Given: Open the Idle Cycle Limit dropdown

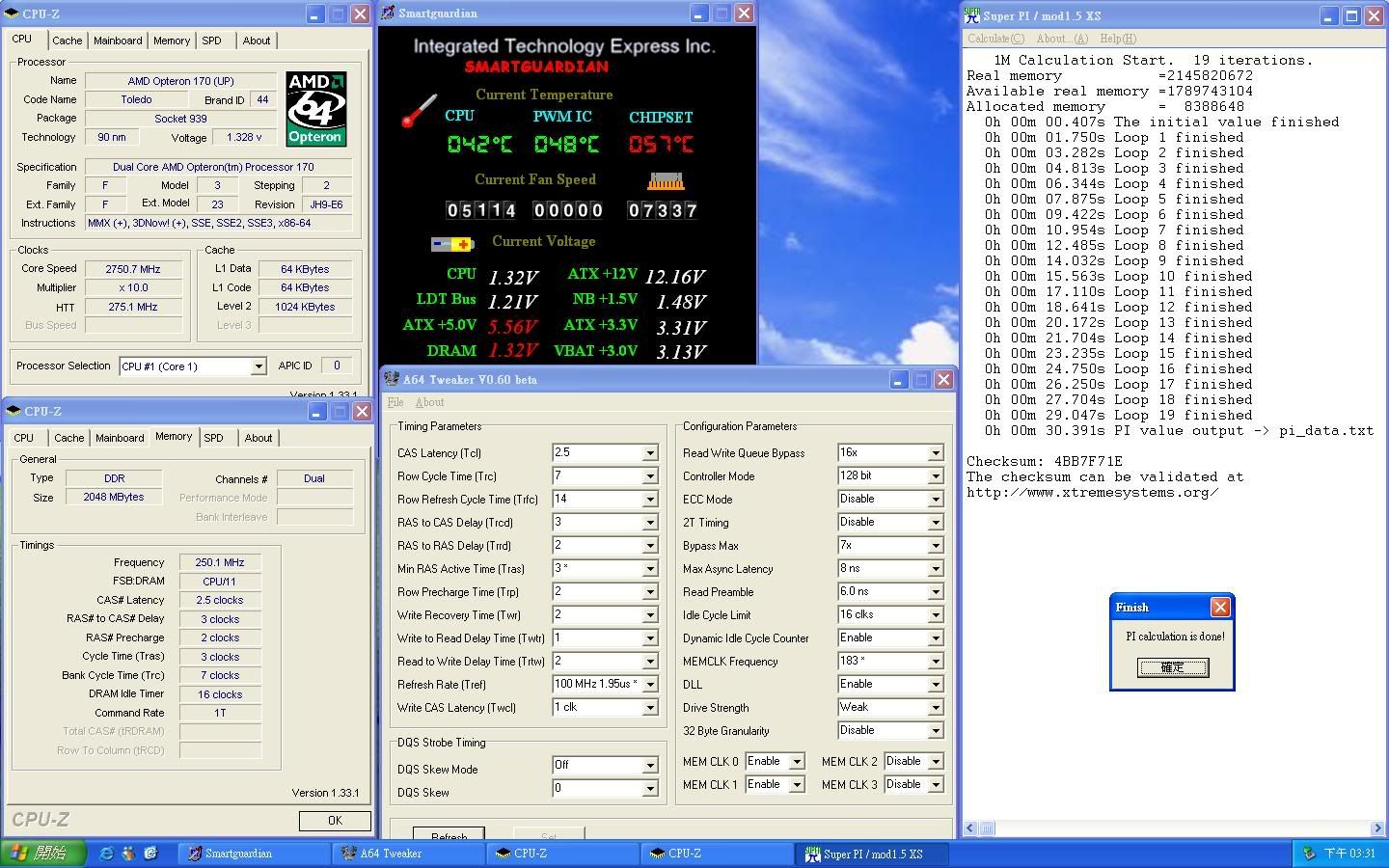Looking at the screenshot, I should click(x=935, y=615).
